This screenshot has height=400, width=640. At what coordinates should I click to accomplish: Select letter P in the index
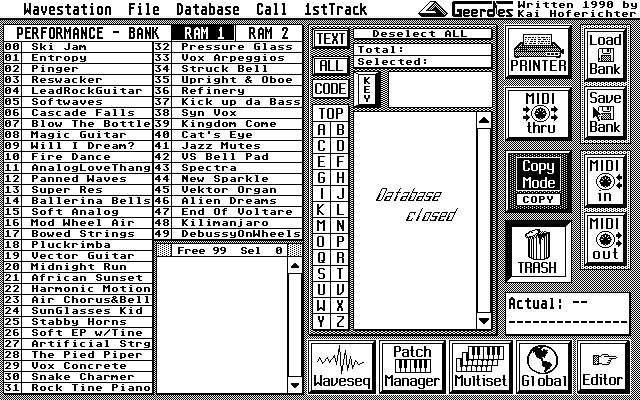tap(340, 242)
